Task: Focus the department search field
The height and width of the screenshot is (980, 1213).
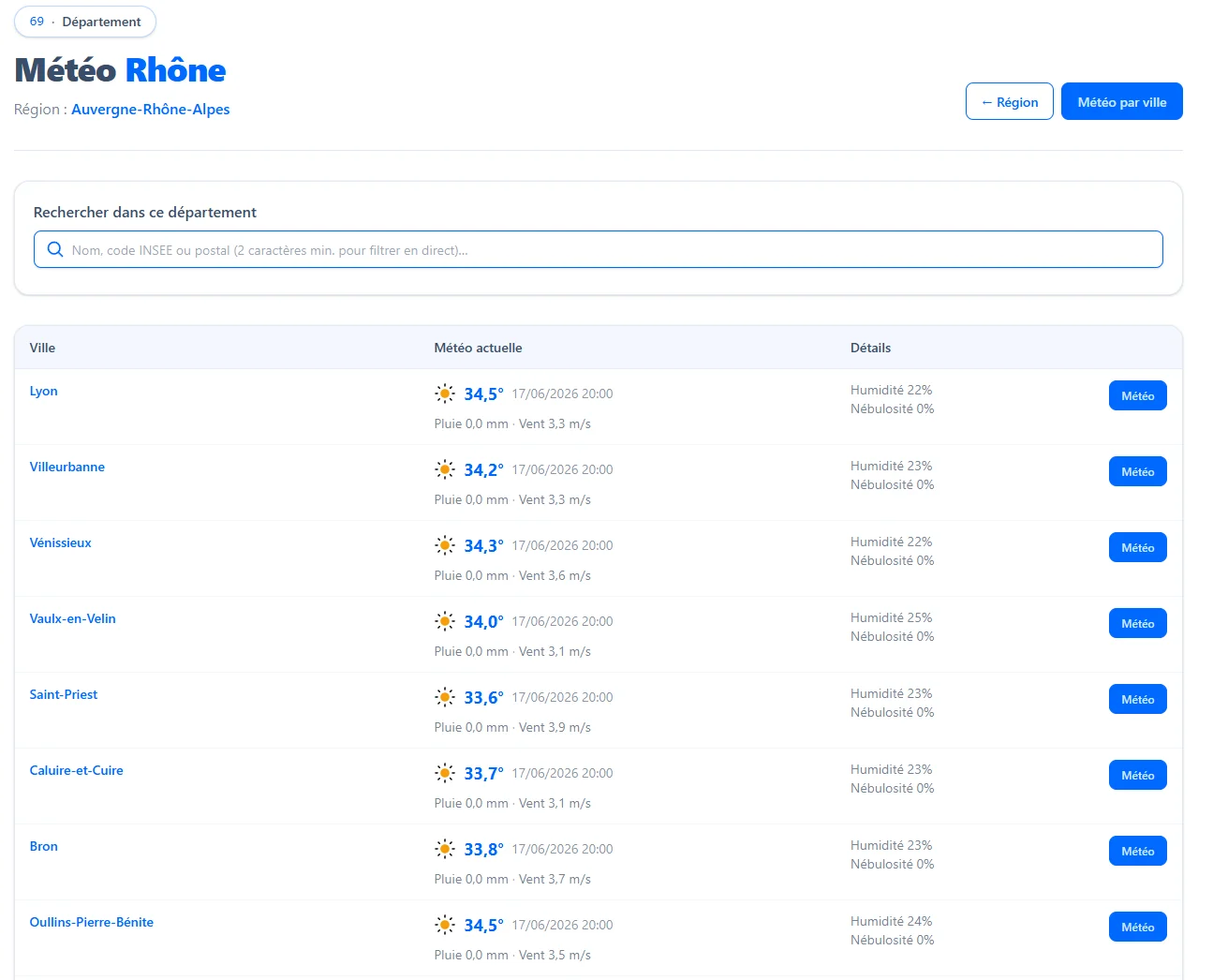Action: (x=599, y=249)
